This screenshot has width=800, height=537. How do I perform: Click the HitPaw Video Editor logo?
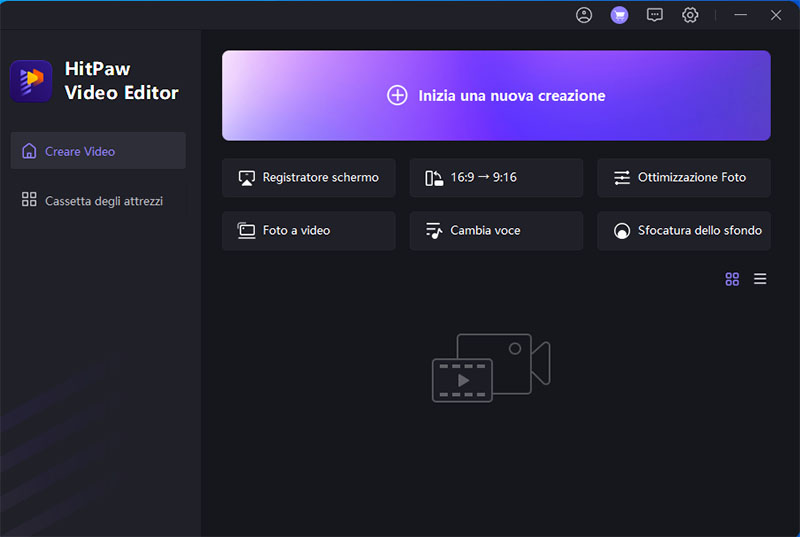coord(31,81)
